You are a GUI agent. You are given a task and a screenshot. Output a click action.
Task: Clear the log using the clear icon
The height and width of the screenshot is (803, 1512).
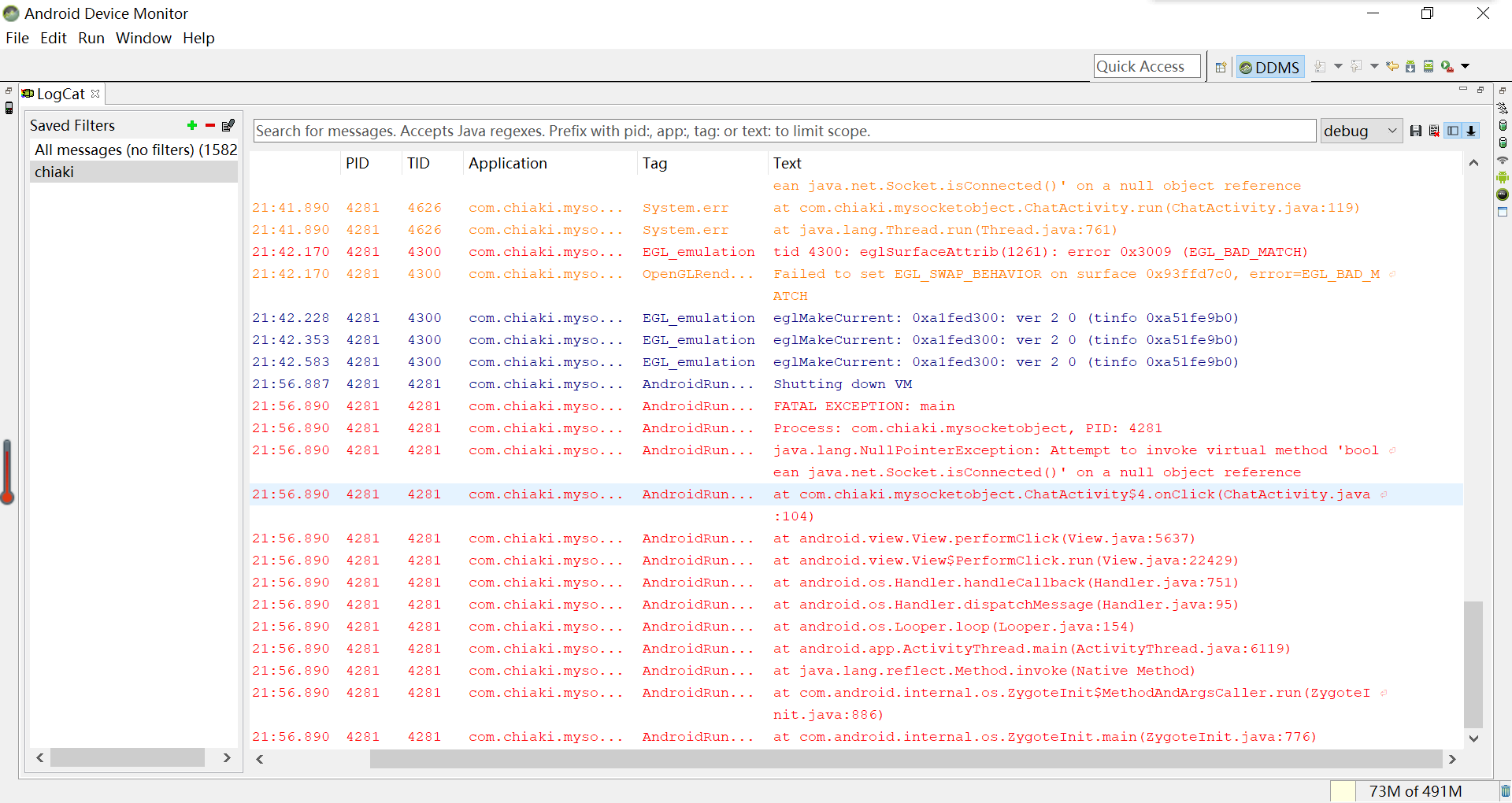[x=1434, y=131]
